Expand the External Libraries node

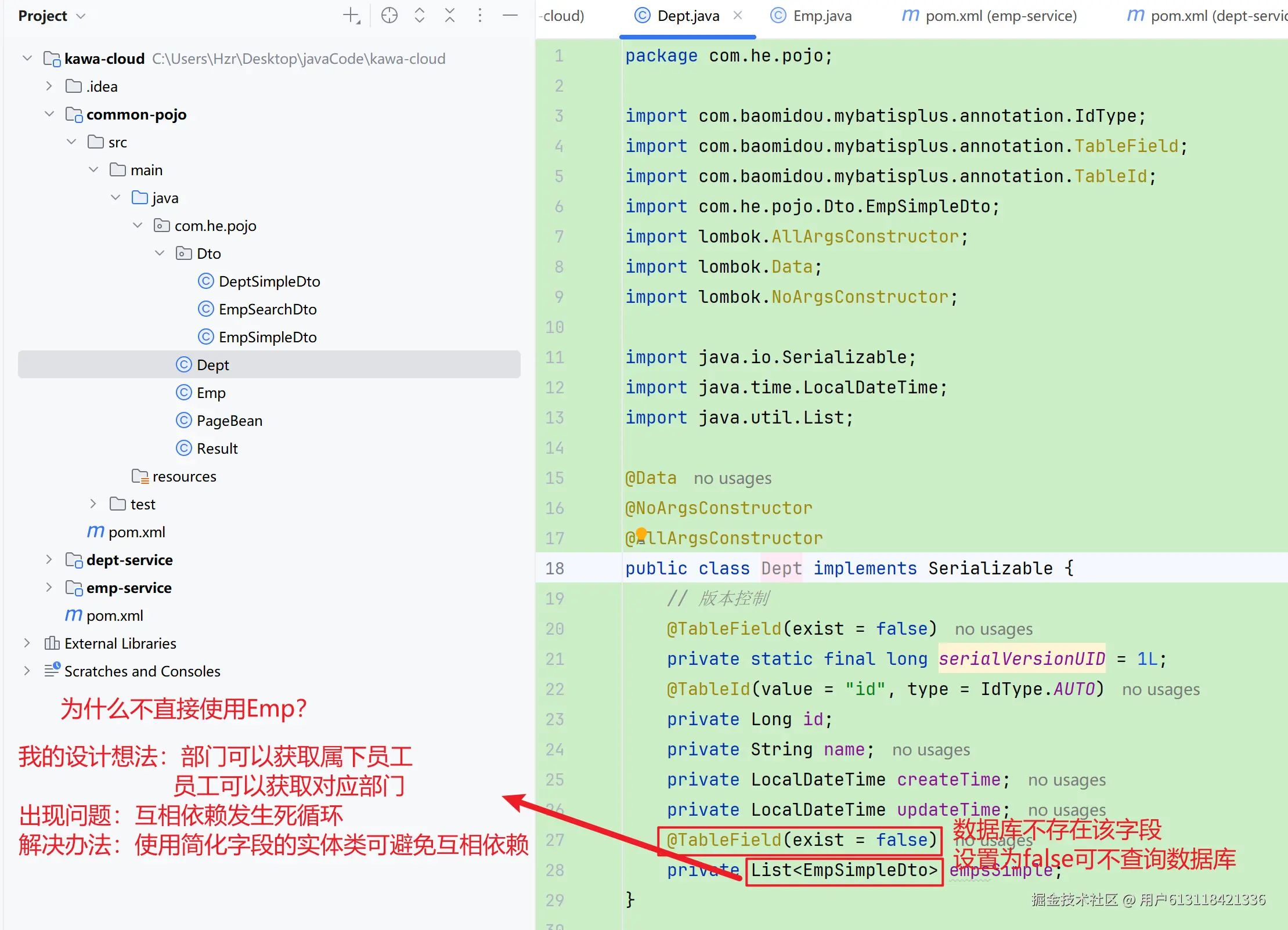click(x=27, y=643)
